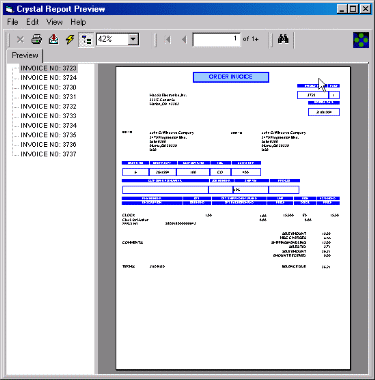Viewport: 375px width, 380px height.
Task: Open the File menu
Action: coord(13,22)
